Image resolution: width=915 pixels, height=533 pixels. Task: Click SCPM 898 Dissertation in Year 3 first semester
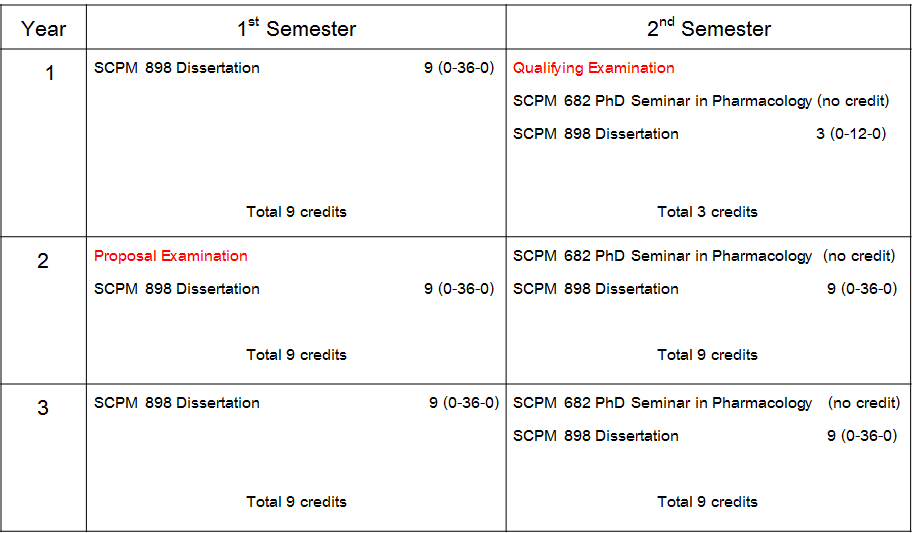tap(177, 403)
